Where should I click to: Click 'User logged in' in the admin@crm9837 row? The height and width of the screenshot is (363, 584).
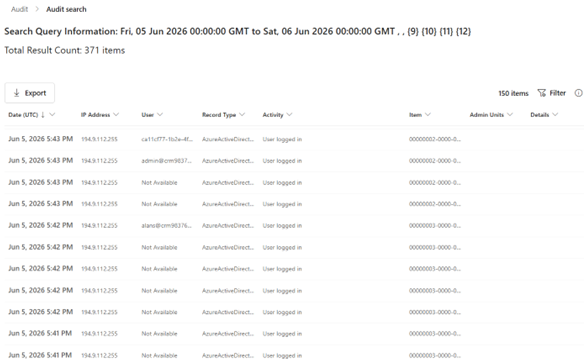click(x=282, y=161)
